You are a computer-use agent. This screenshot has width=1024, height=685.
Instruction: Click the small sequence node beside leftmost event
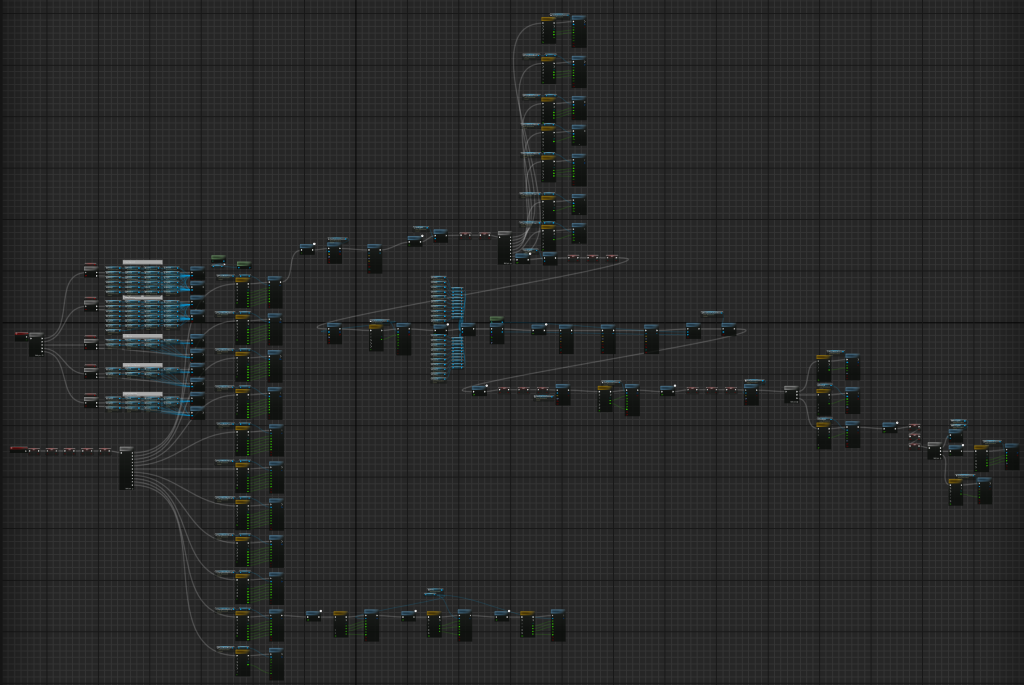pos(36,344)
